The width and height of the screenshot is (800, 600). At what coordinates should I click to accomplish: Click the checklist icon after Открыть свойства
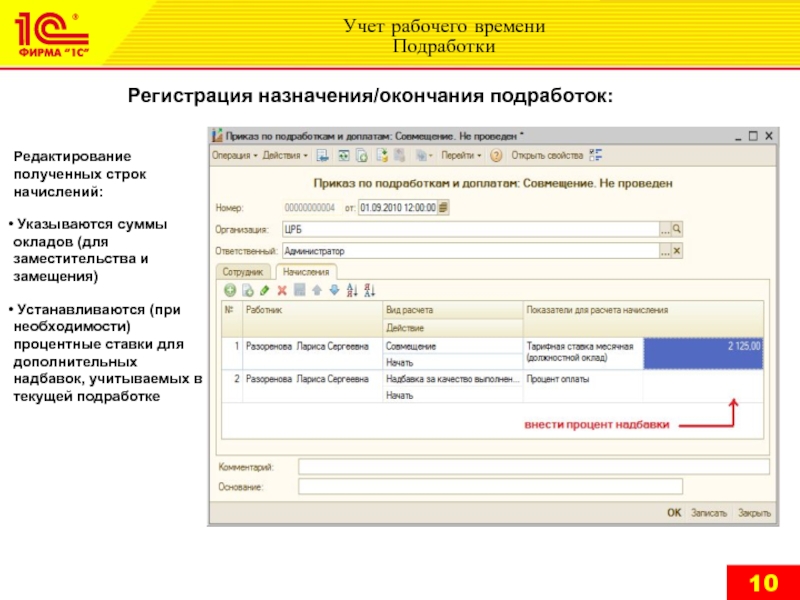(x=595, y=156)
